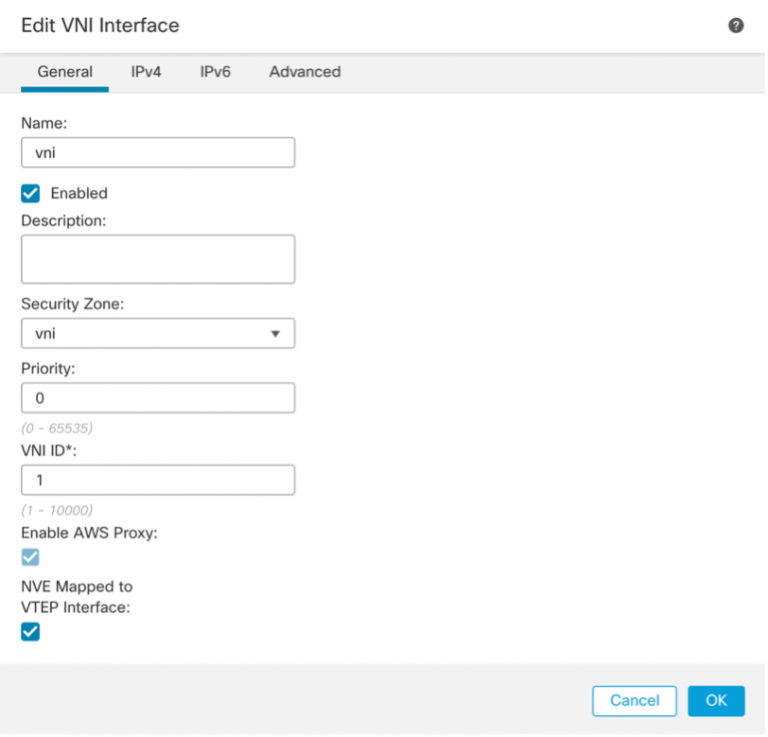Viewport: 768px width, 737px height.
Task: Click the Priority input field
Action: click(x=158, y=398)
